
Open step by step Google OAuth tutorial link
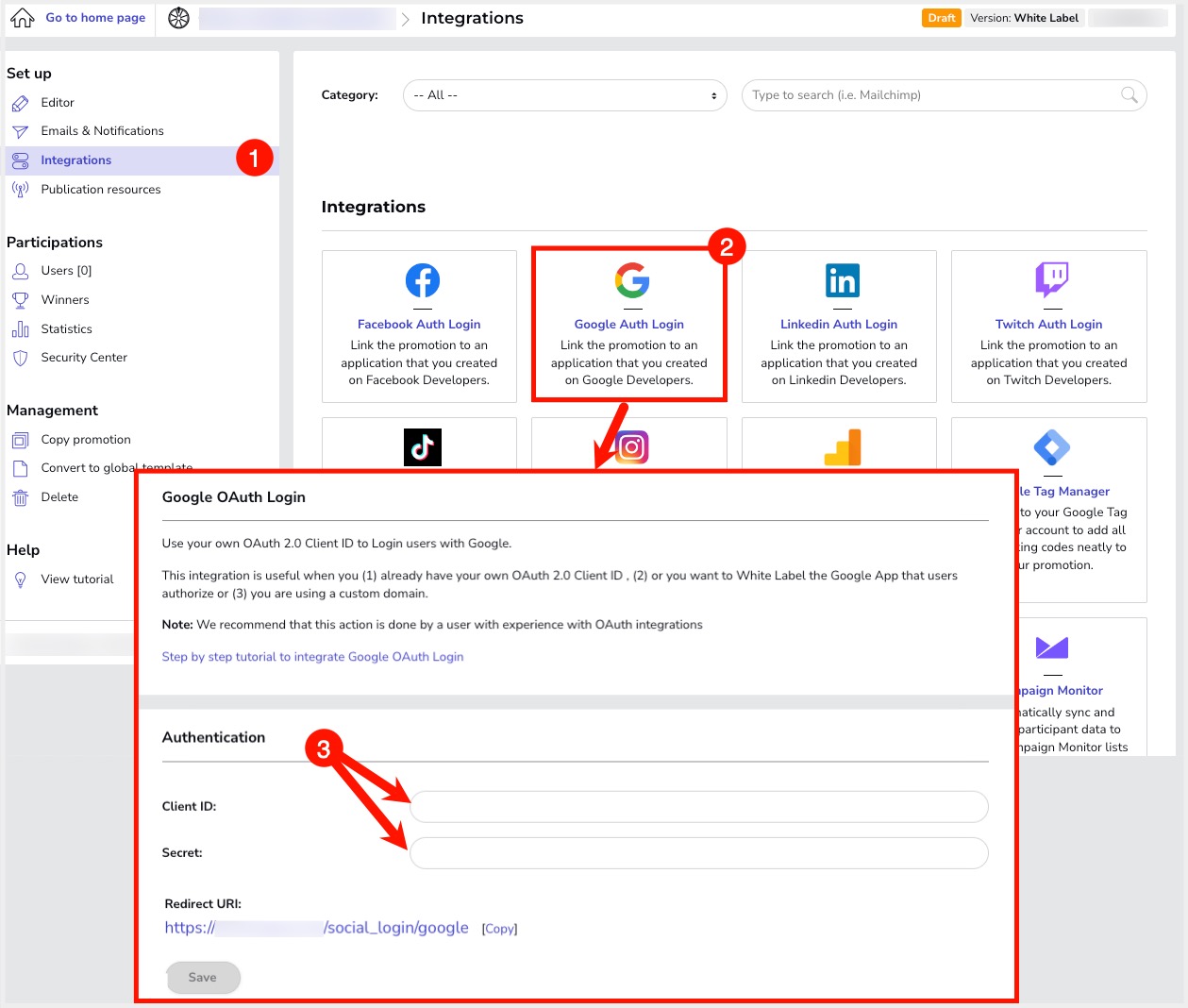(x=312, y=657)
